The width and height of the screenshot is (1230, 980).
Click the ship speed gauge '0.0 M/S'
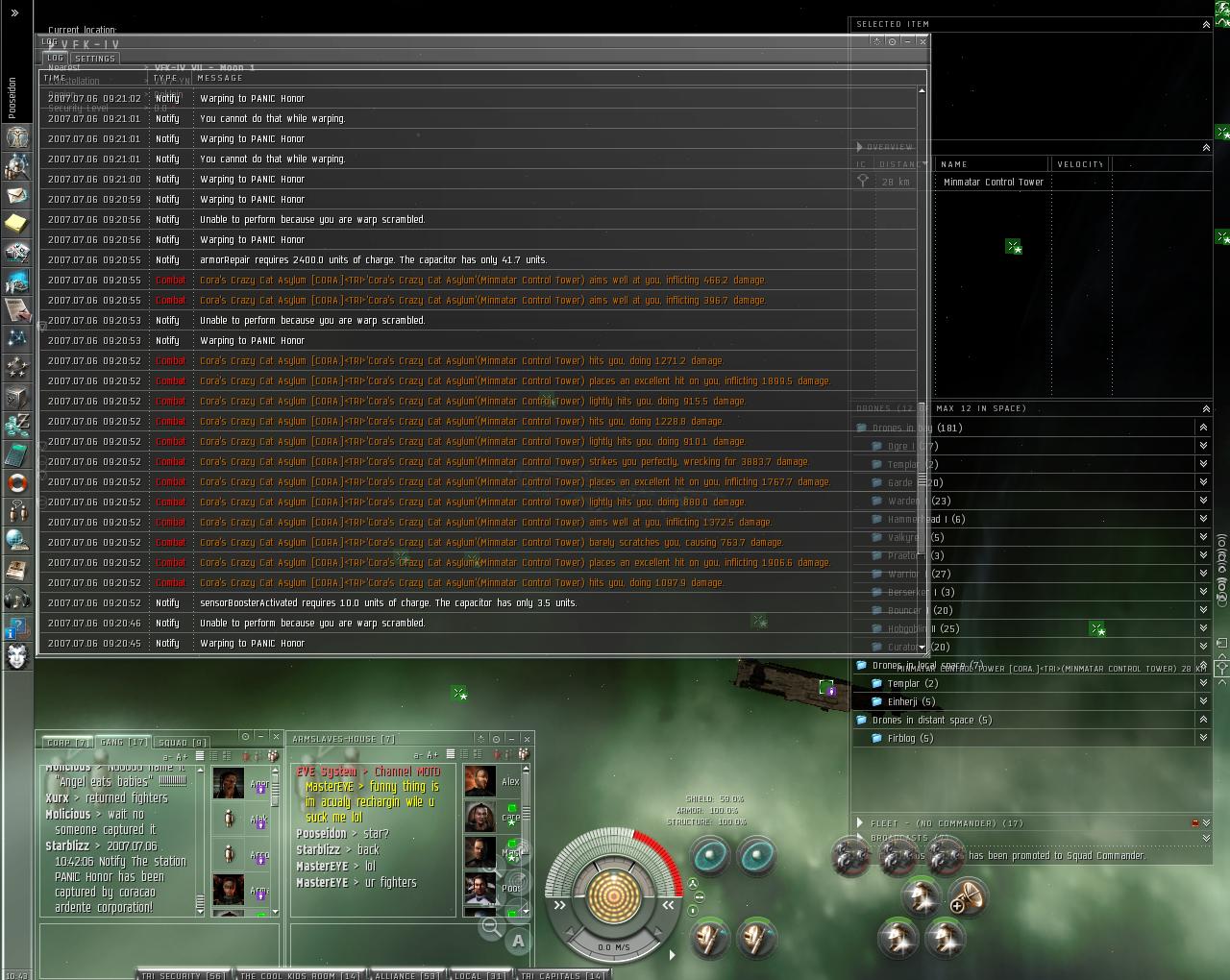(x=613, y=947)
